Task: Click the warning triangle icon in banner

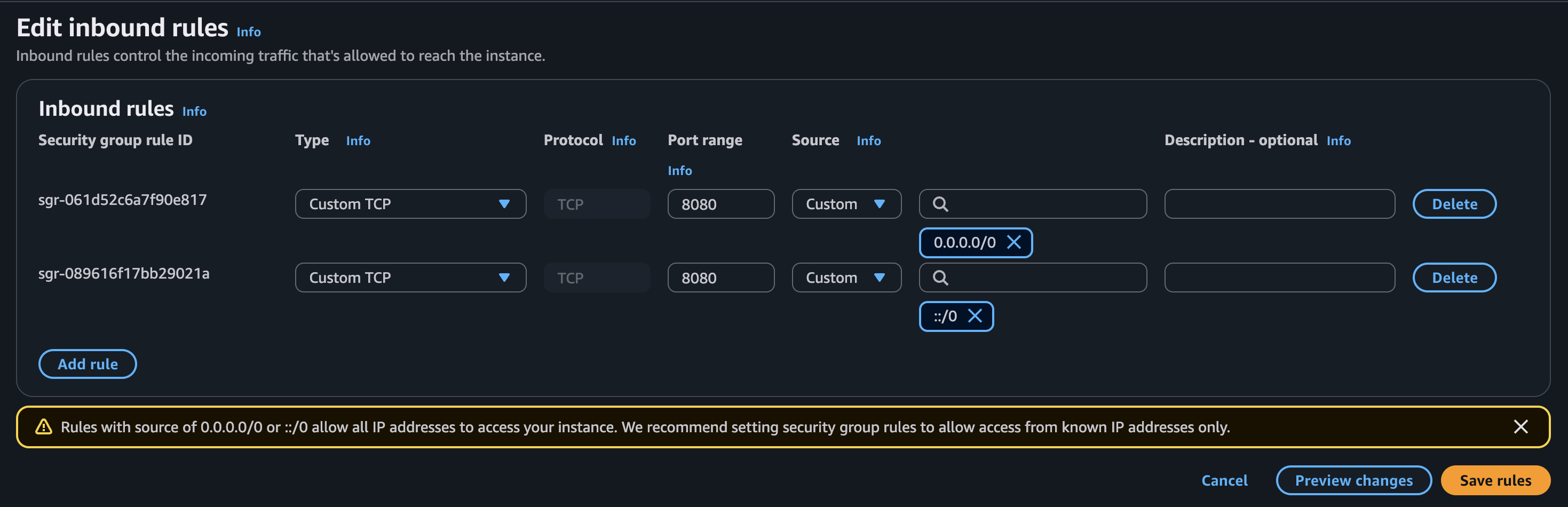Action: tap(44, 426)
